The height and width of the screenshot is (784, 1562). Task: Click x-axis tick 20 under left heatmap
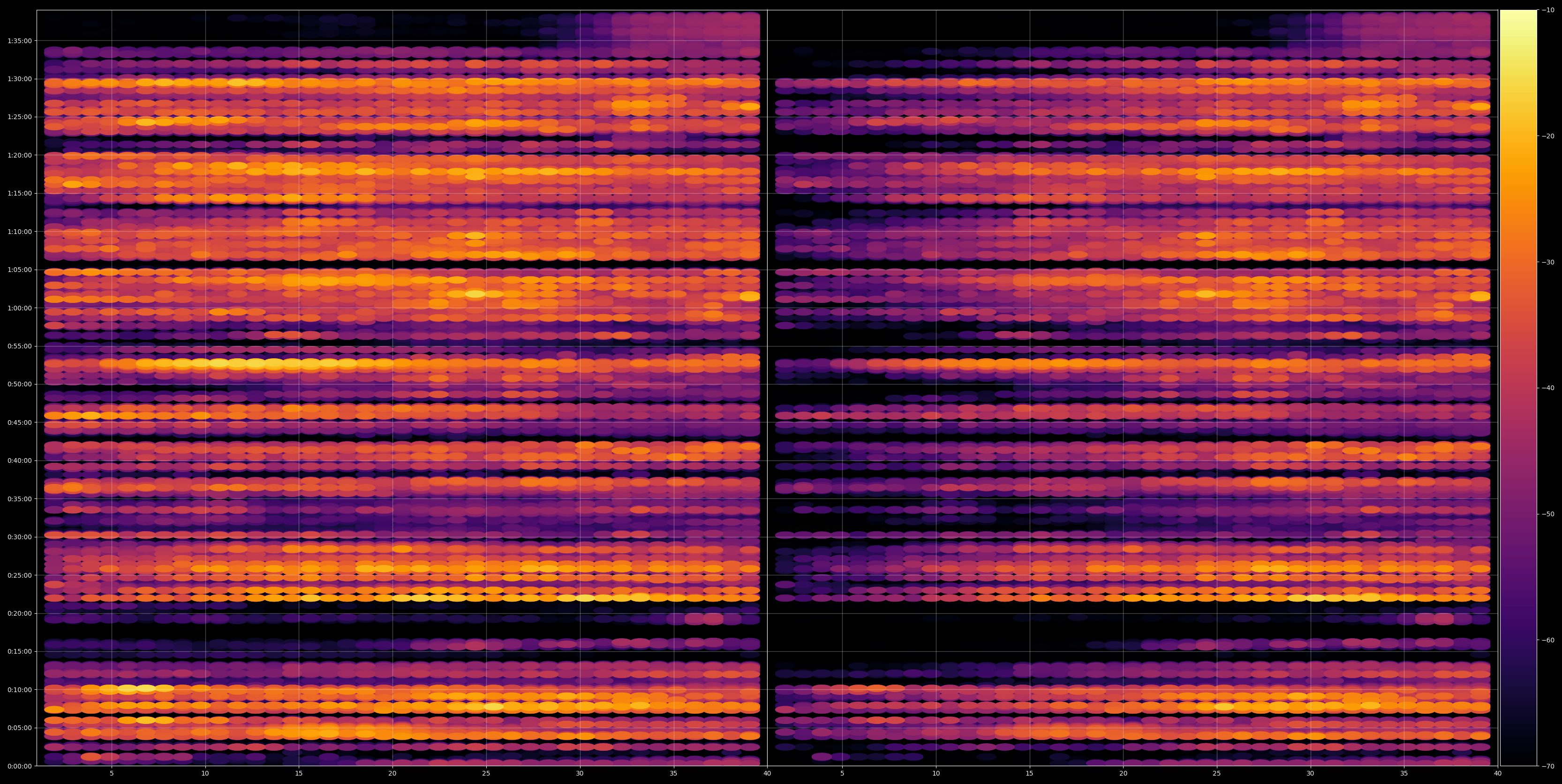[392, 774]
